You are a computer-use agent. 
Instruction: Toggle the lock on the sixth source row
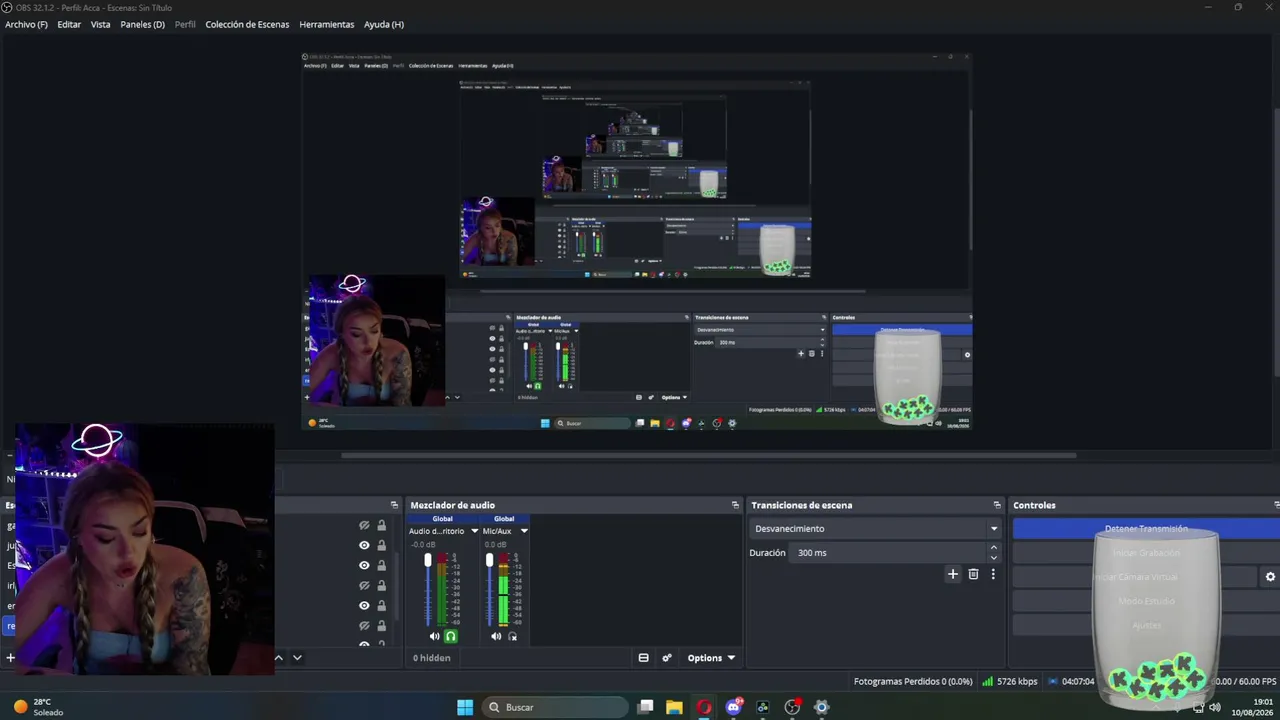pos(381,625)
